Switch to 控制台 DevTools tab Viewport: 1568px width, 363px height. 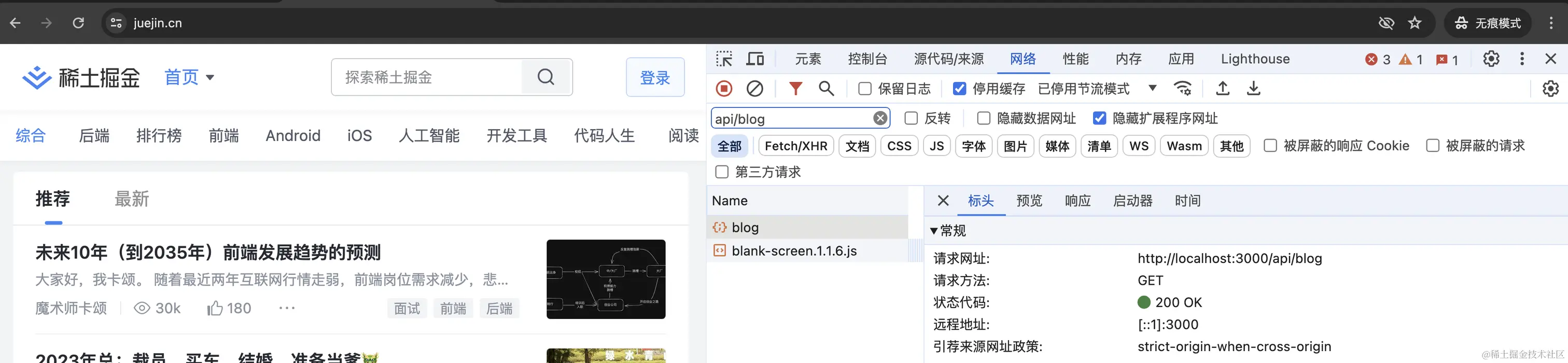pyautogui.click(x=867, y=59)
